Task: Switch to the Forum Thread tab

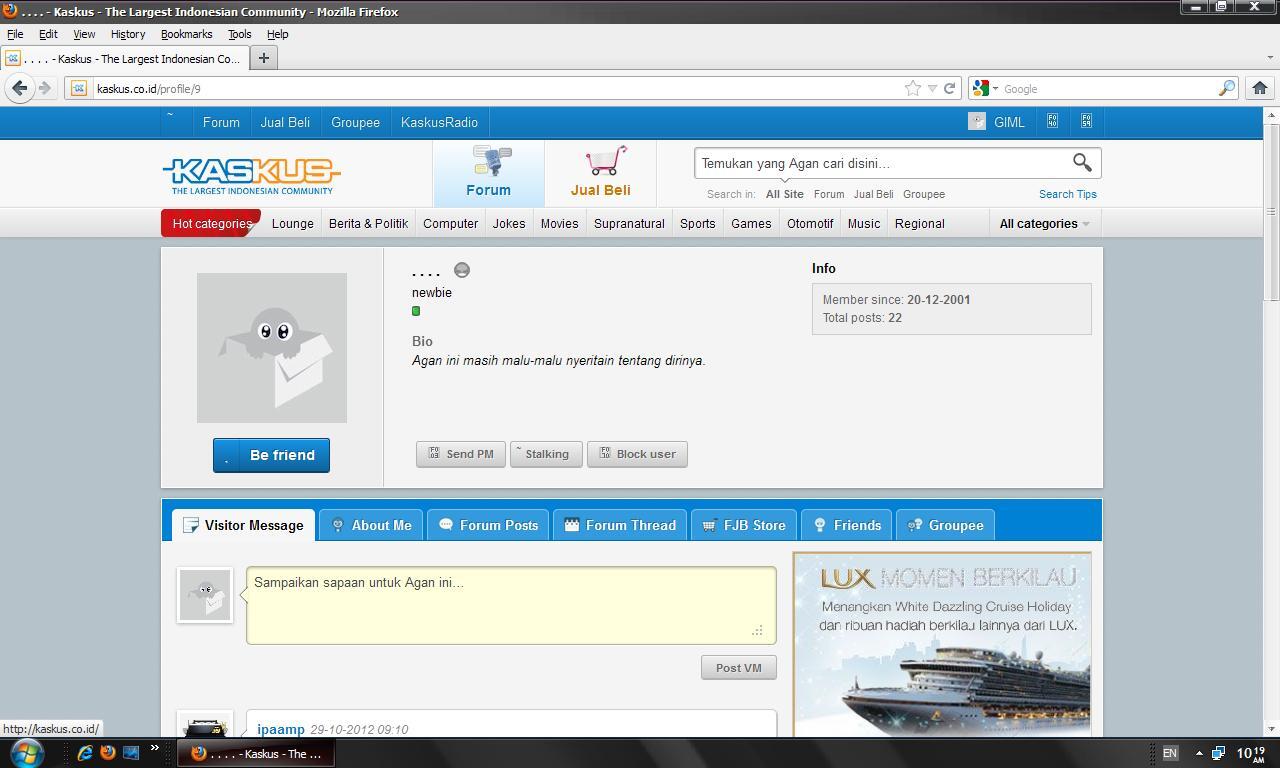Action: coord(620,525)
